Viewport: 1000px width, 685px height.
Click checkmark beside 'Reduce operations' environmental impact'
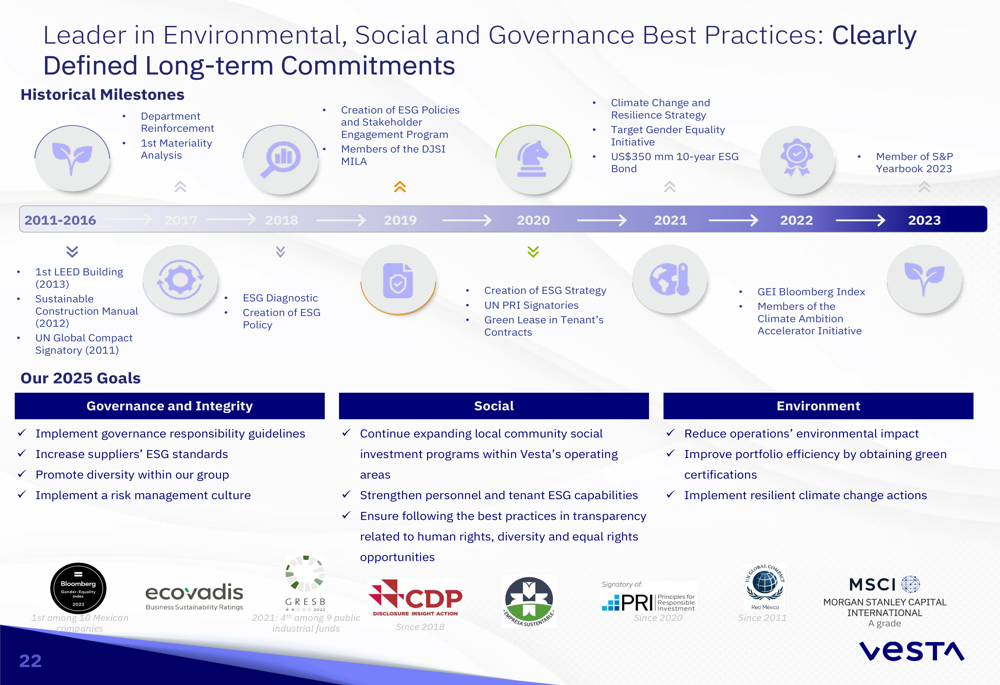(670, 433)
